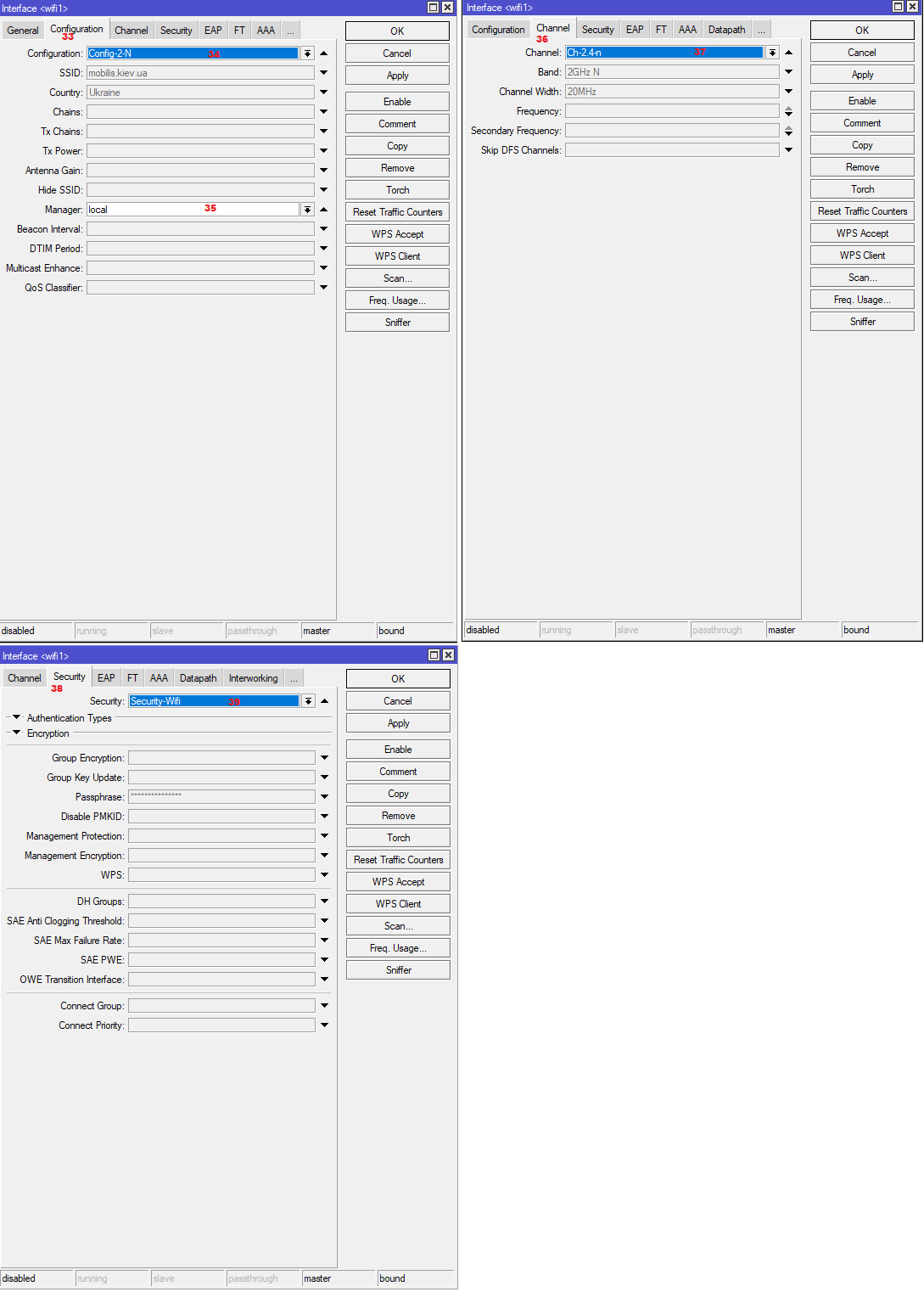This screenshot has width=924, height=1292.
Task: Switch to the General tab
Action: (x=23, y=31)
